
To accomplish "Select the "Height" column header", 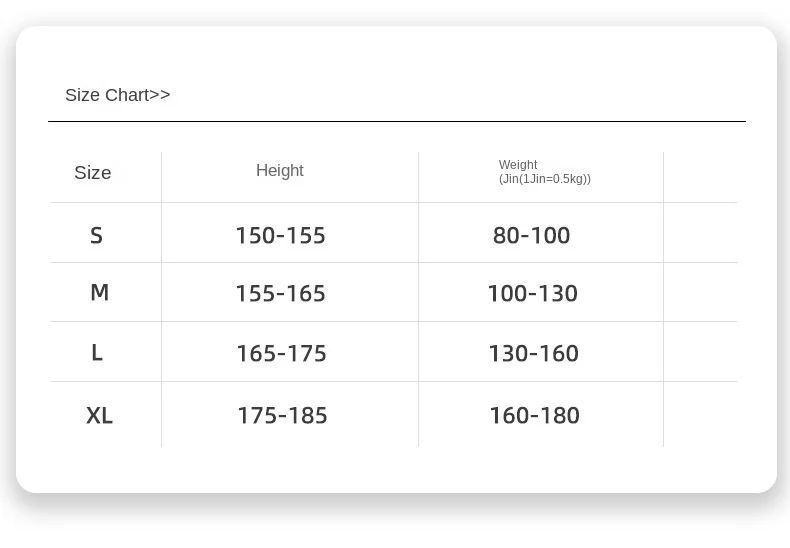I will click(280, 171).
